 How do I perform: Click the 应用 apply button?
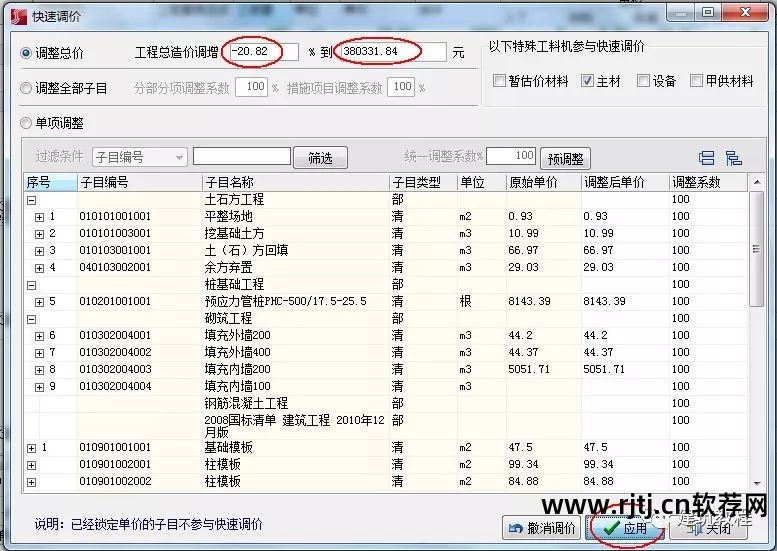pyautogui.click(x=625, y=528)
